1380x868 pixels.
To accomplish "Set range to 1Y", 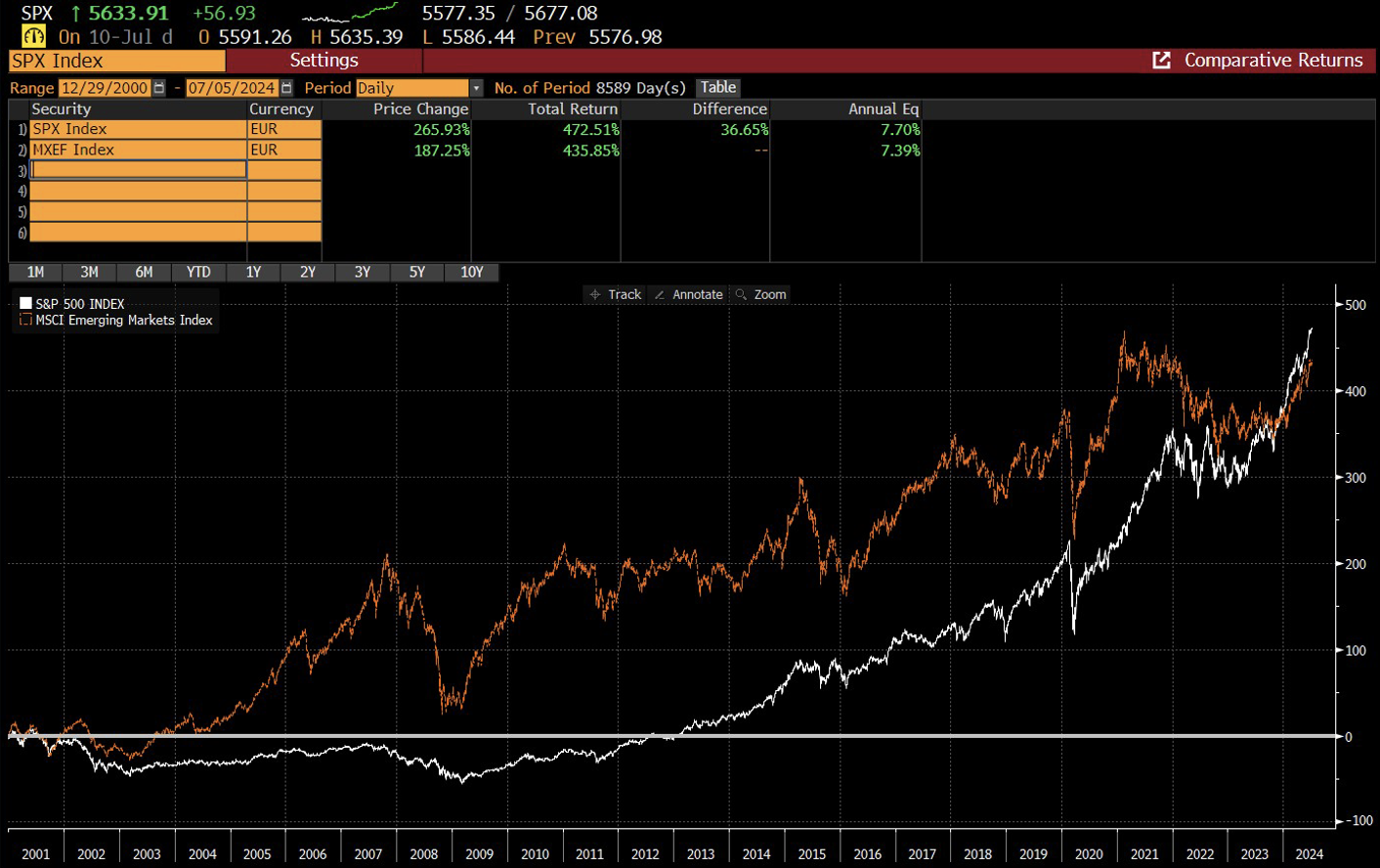I will [253, 272].
